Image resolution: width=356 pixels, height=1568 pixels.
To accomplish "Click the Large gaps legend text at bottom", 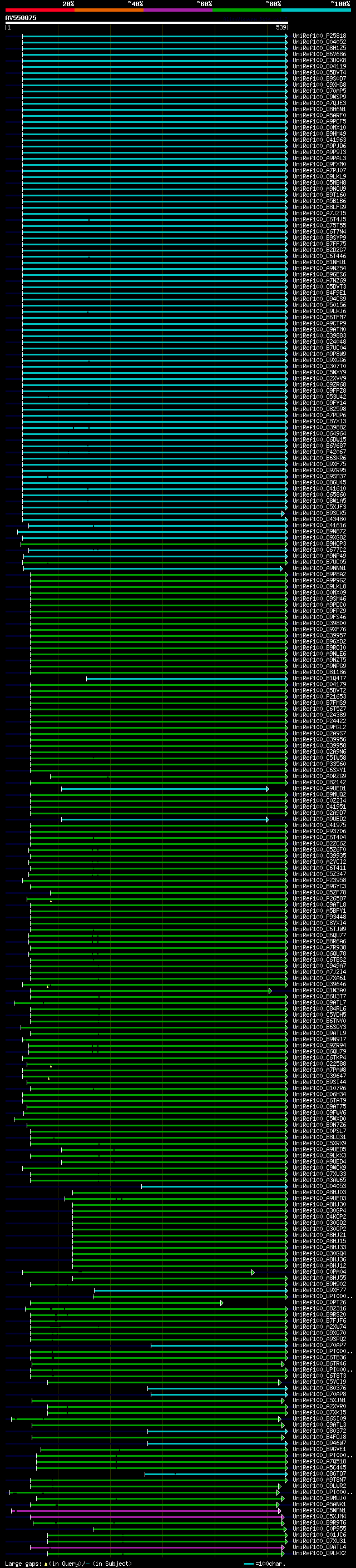I will coord(68,1564).
